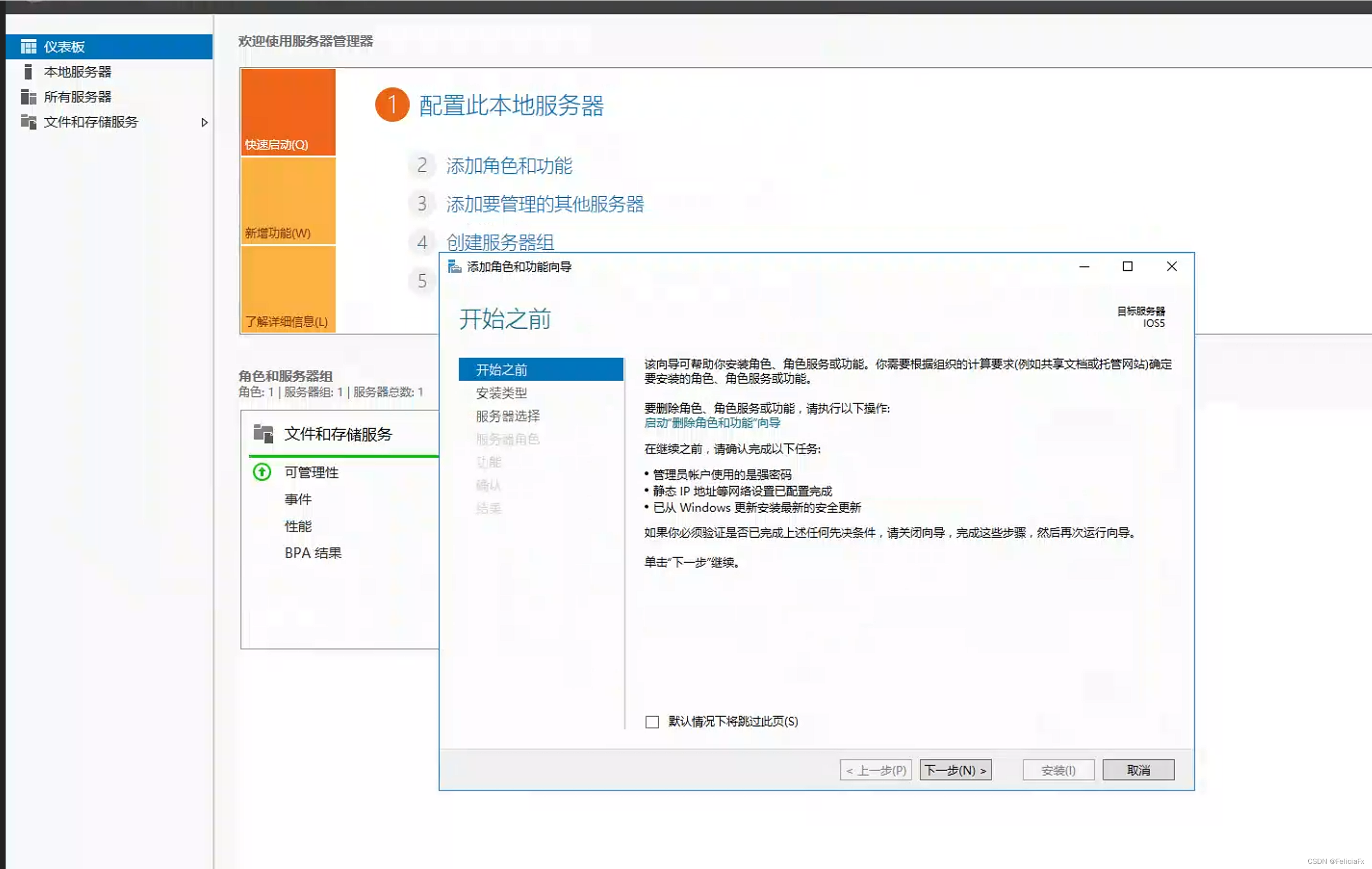Image resolution: width=1372 pixels, height=869 pixels.
Task: Open 本地服务器 in the left navigation
Action: 109,72
